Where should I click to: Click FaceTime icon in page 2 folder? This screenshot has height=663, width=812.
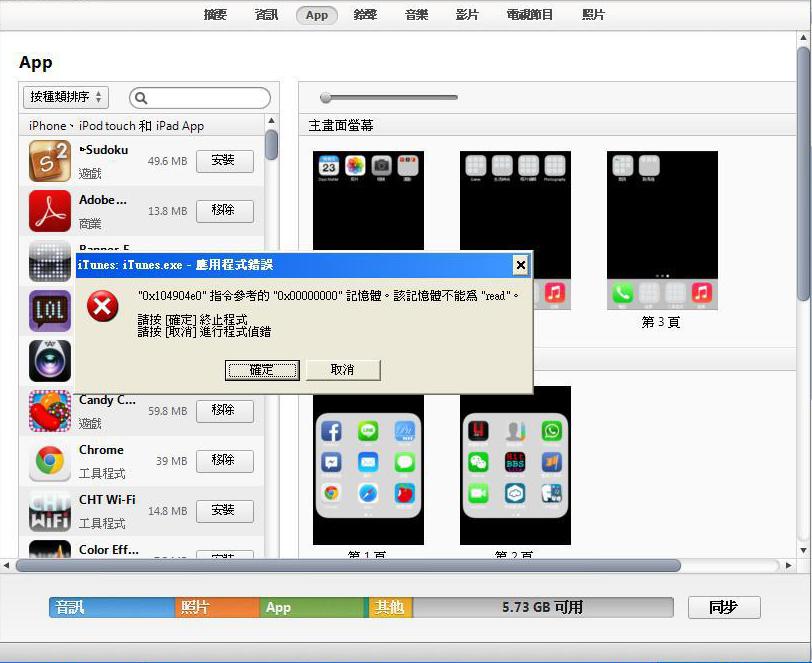pyautogui.click(x=478, y=493)
